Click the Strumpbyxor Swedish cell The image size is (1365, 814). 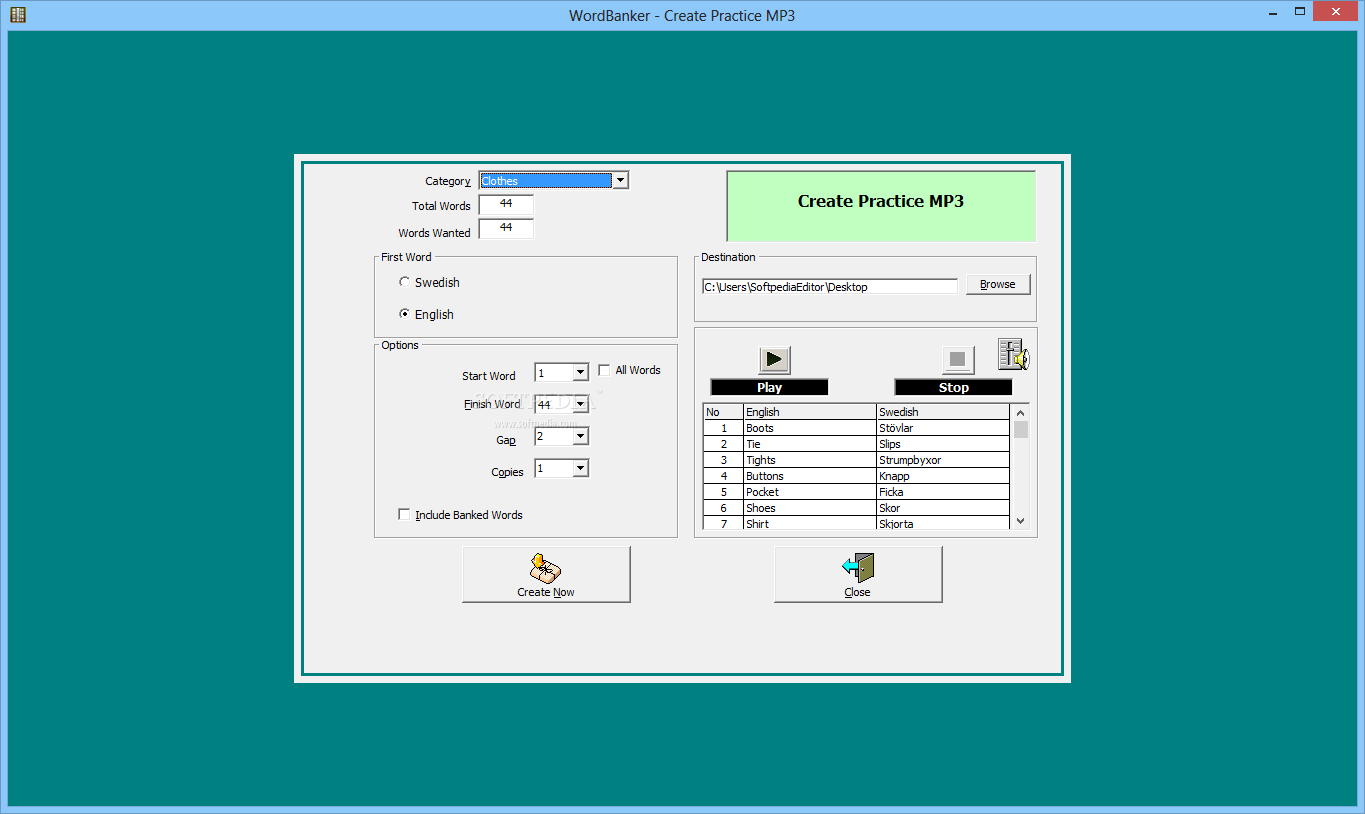click(943, 460)
